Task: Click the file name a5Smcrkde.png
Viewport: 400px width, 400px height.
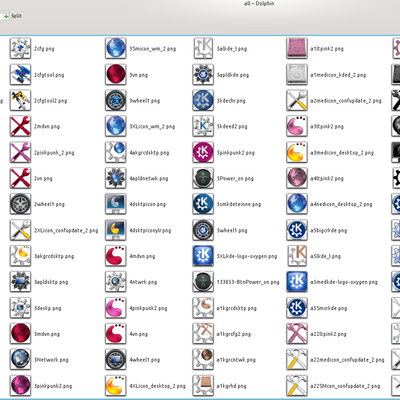Action: [x=329, y=308]
